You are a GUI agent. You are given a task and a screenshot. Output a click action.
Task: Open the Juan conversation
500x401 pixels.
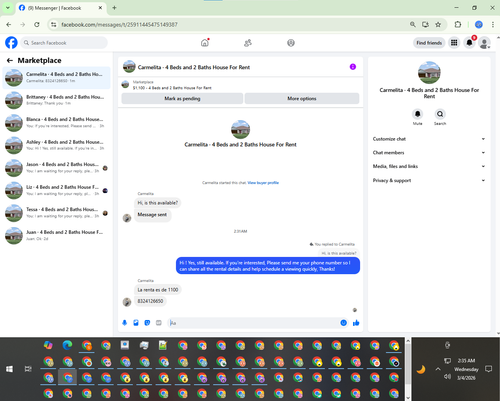56,235
